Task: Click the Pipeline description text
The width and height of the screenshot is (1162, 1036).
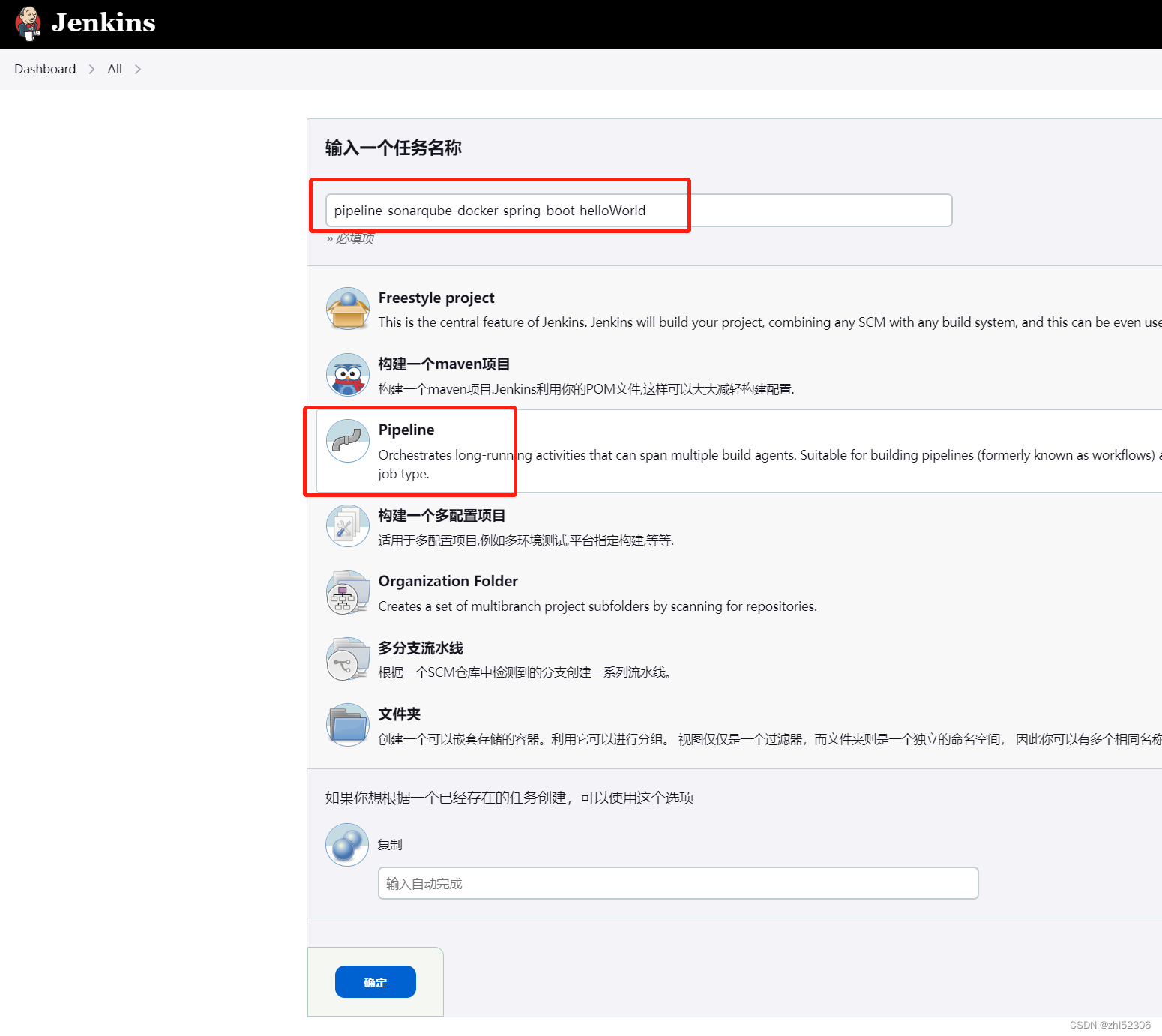Action: click(770, 464)
